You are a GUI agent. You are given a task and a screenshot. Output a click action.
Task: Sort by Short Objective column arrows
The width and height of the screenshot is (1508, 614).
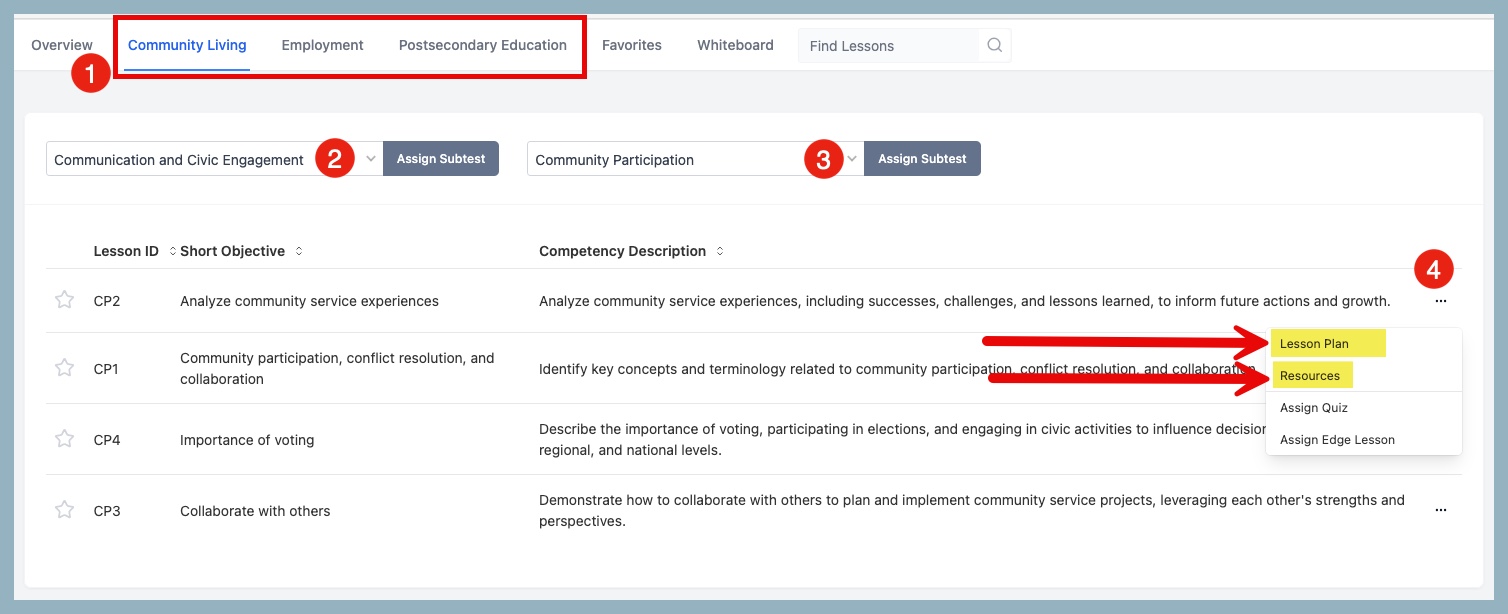click(x=298, y=251)
